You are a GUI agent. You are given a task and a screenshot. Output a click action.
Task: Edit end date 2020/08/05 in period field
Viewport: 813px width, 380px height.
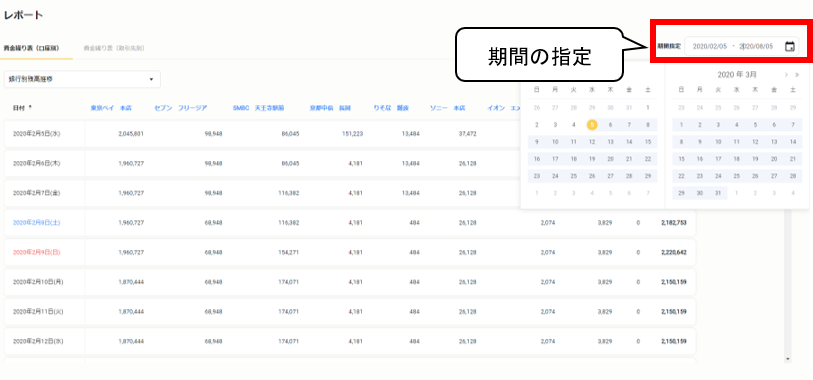[x=756, y=46]
